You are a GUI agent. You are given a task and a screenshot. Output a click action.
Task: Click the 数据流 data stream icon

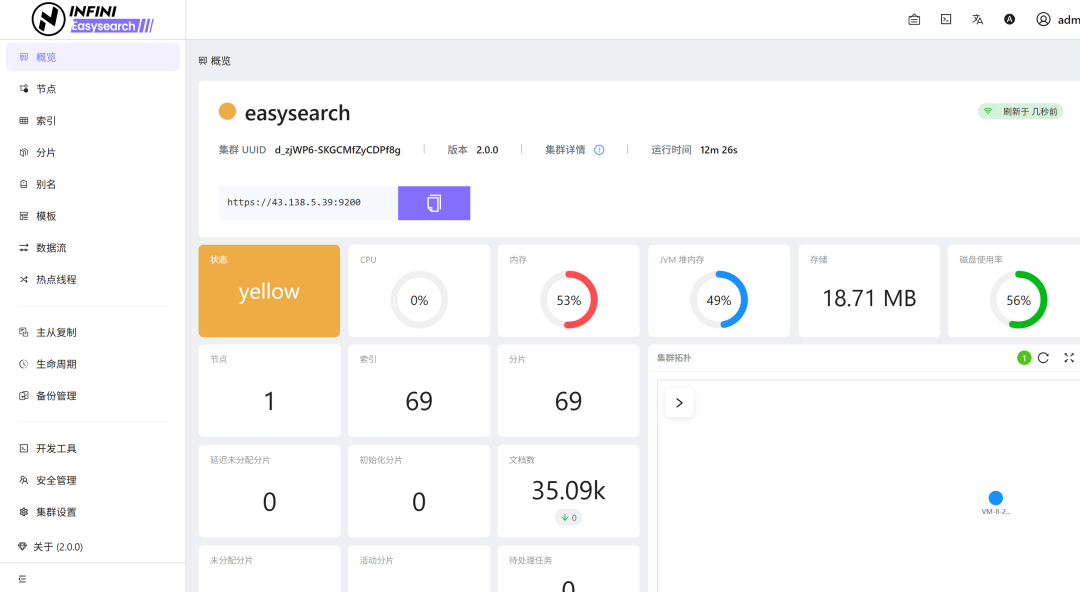[x=23, y=247]
